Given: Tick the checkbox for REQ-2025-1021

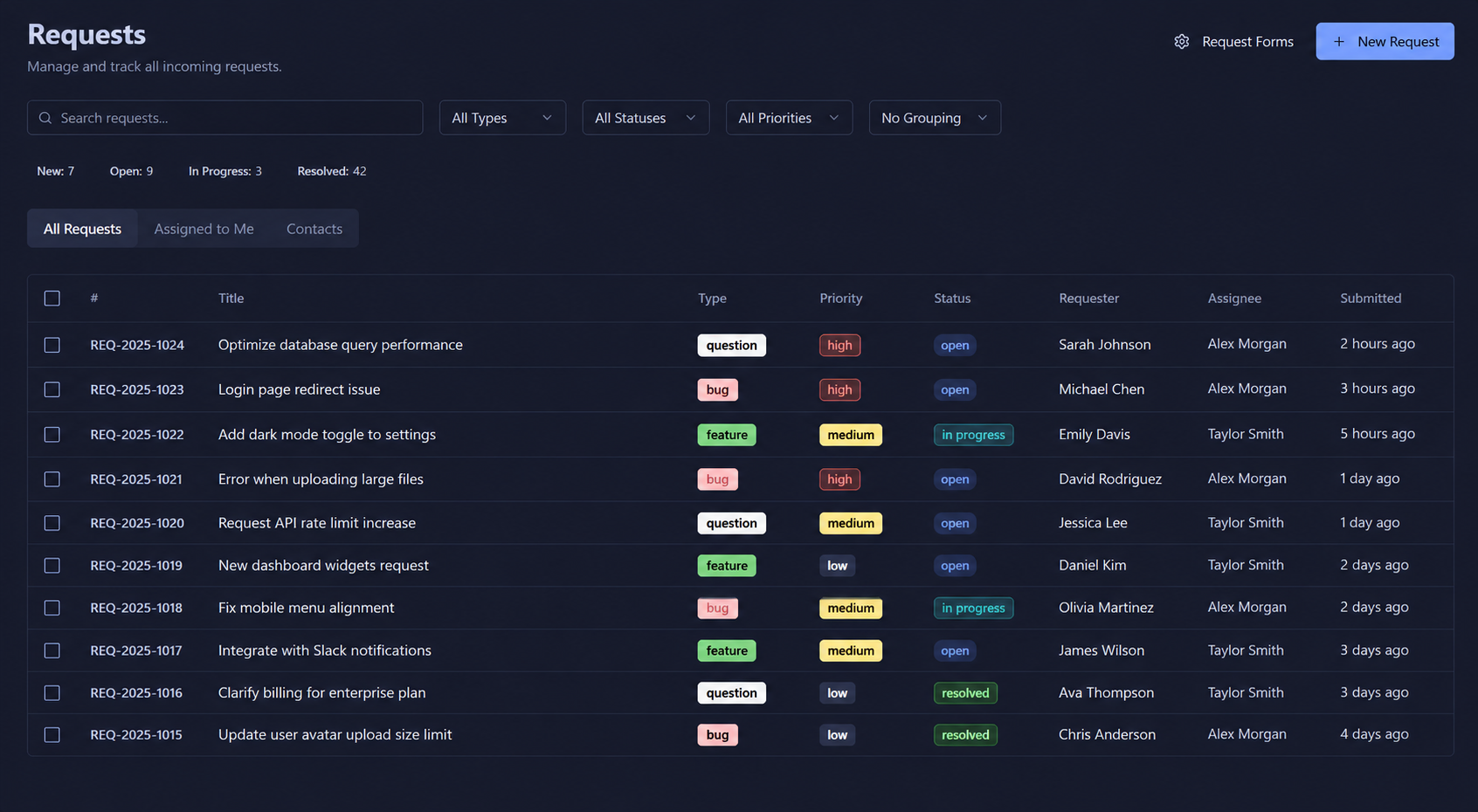Looking at the screenshot, I should click(x=52, y=479).
